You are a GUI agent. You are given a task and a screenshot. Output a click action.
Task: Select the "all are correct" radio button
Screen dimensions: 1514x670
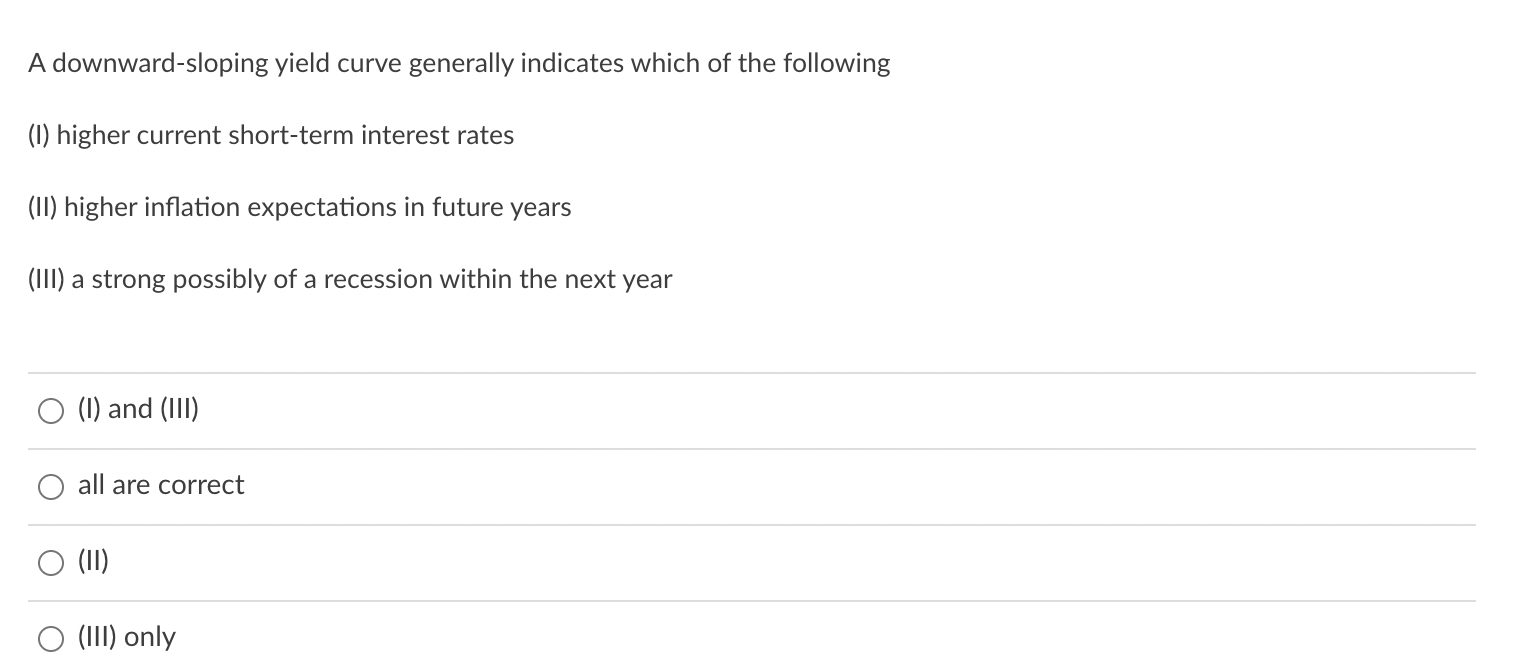(51, 487)
